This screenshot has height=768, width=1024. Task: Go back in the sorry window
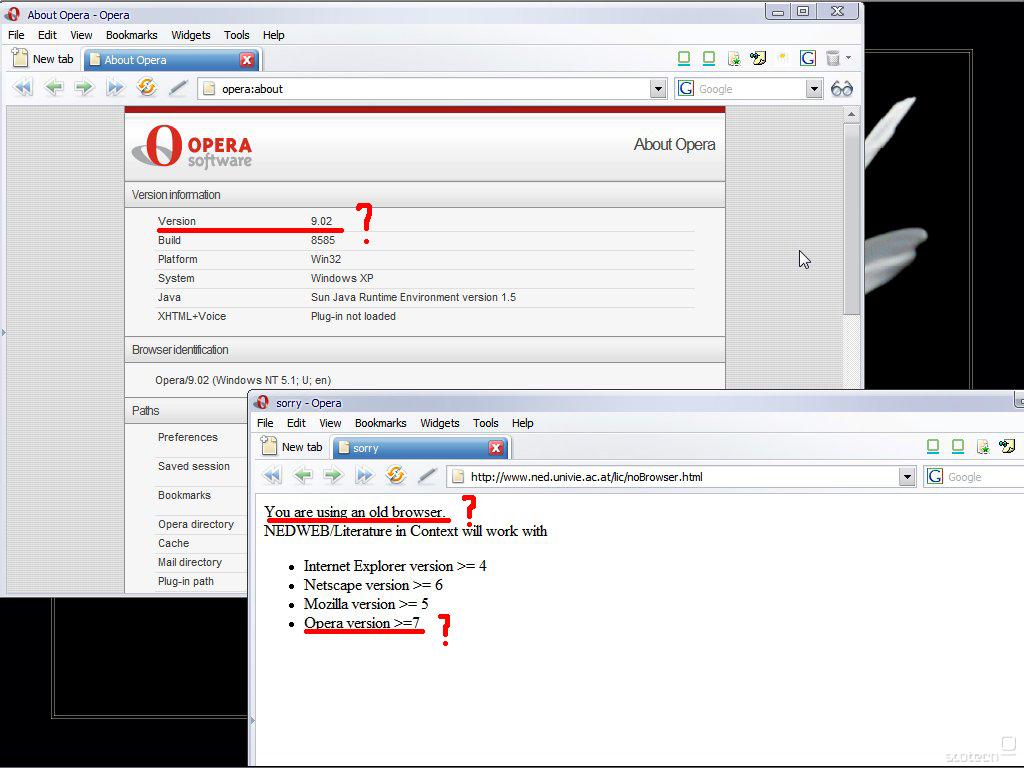303,475
